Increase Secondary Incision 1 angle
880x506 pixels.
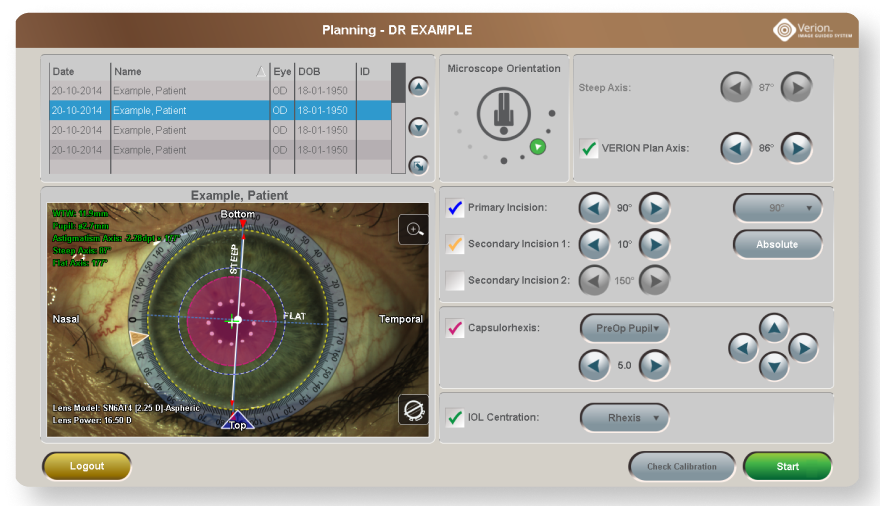(654, 244)
